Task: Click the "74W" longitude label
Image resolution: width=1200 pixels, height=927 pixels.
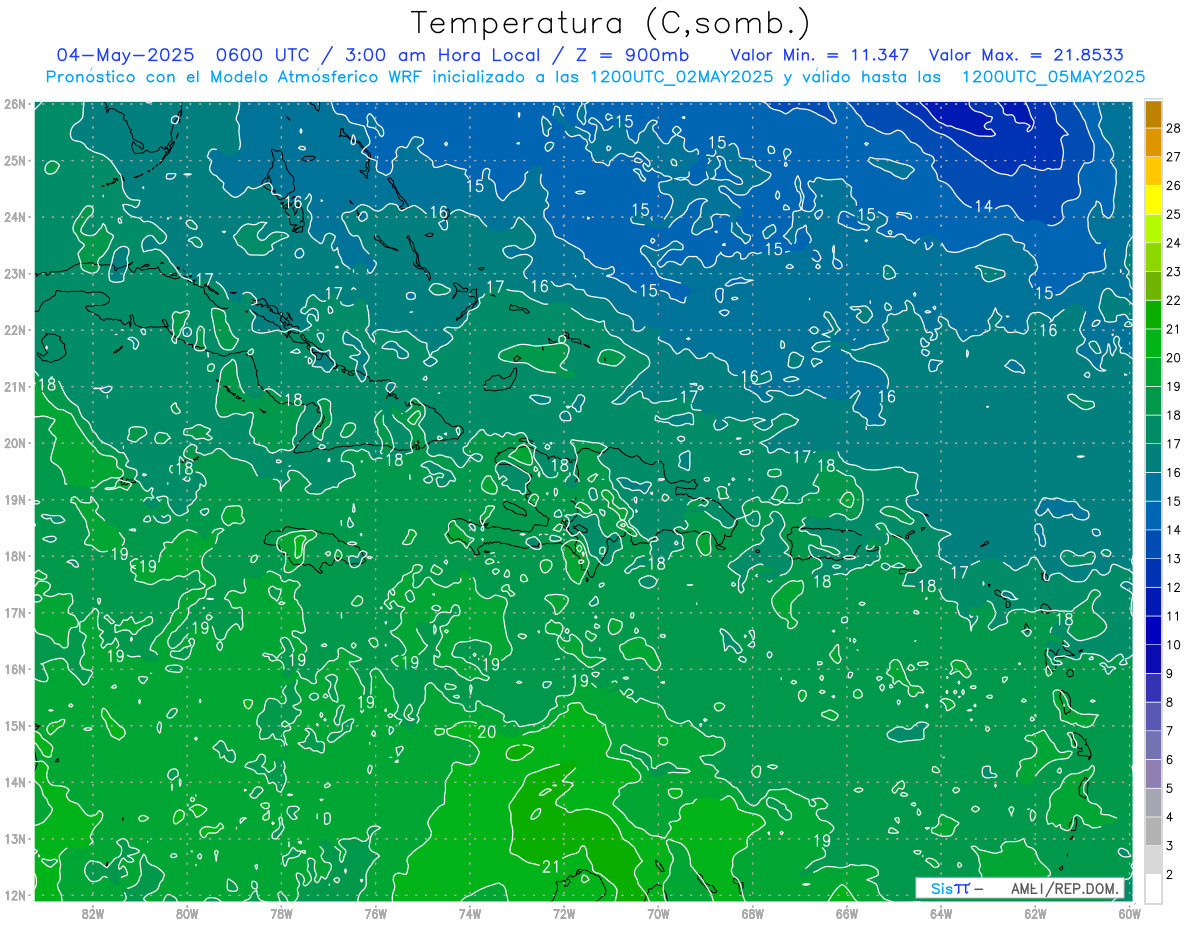Action: pyautogui.click(x=470, y=912)
